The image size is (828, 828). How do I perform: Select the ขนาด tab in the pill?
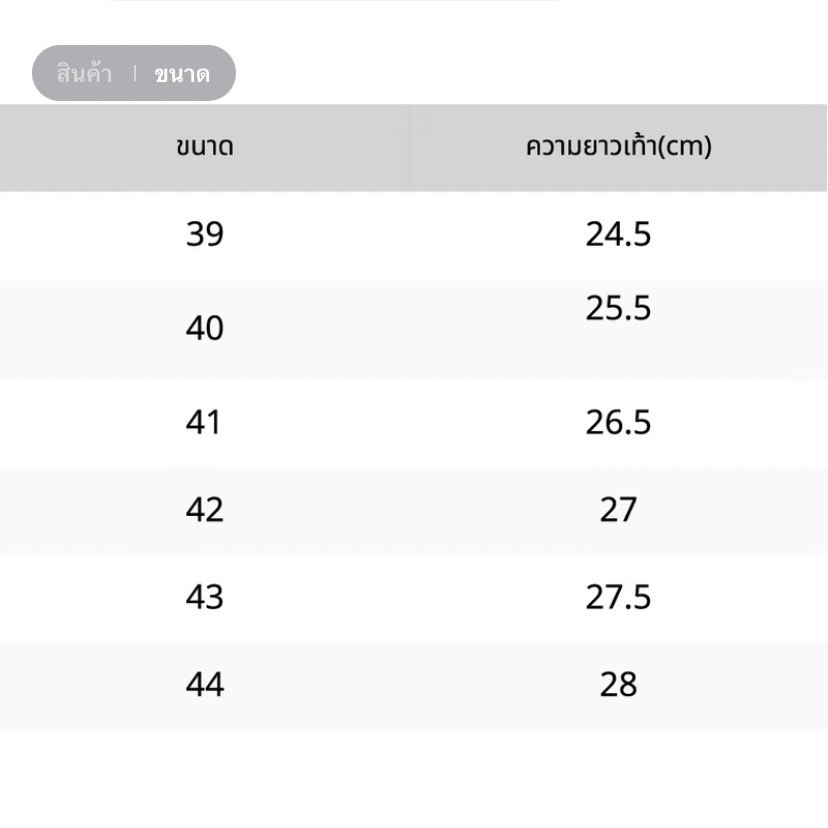[182, 74]
